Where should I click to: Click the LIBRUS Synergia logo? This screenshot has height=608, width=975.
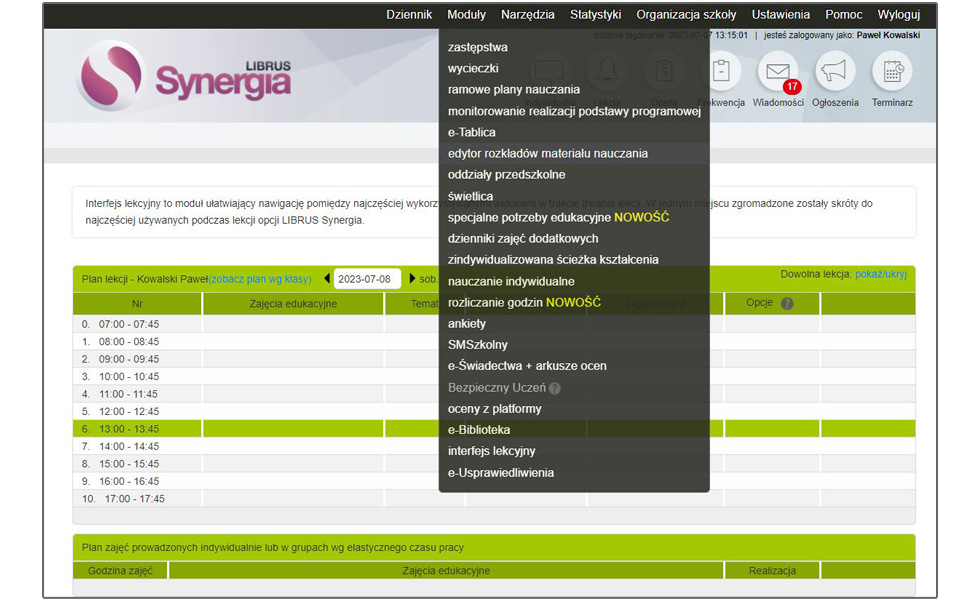coord(185,77)
